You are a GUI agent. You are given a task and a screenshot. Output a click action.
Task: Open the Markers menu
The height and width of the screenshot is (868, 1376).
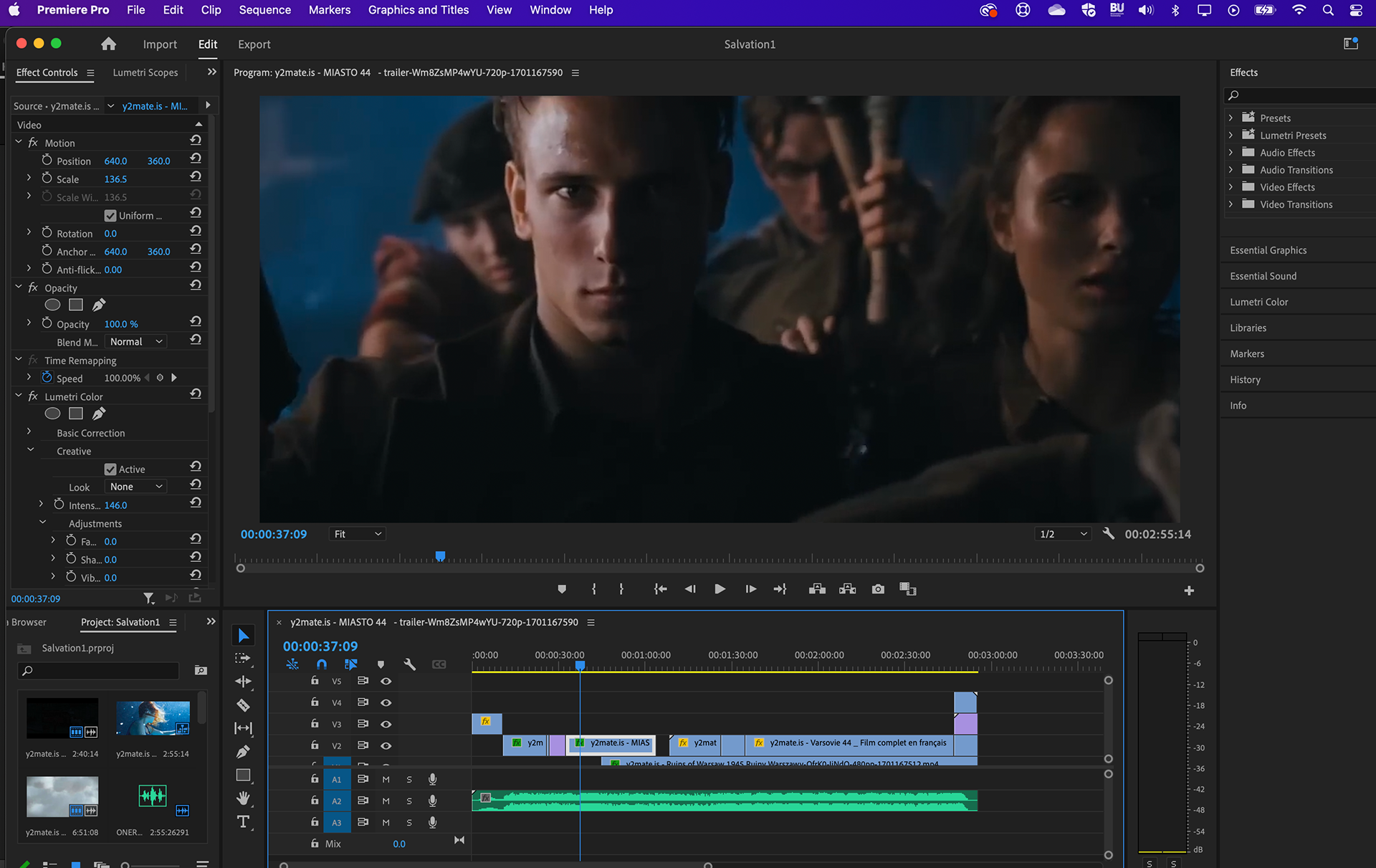tap(329, 10)
